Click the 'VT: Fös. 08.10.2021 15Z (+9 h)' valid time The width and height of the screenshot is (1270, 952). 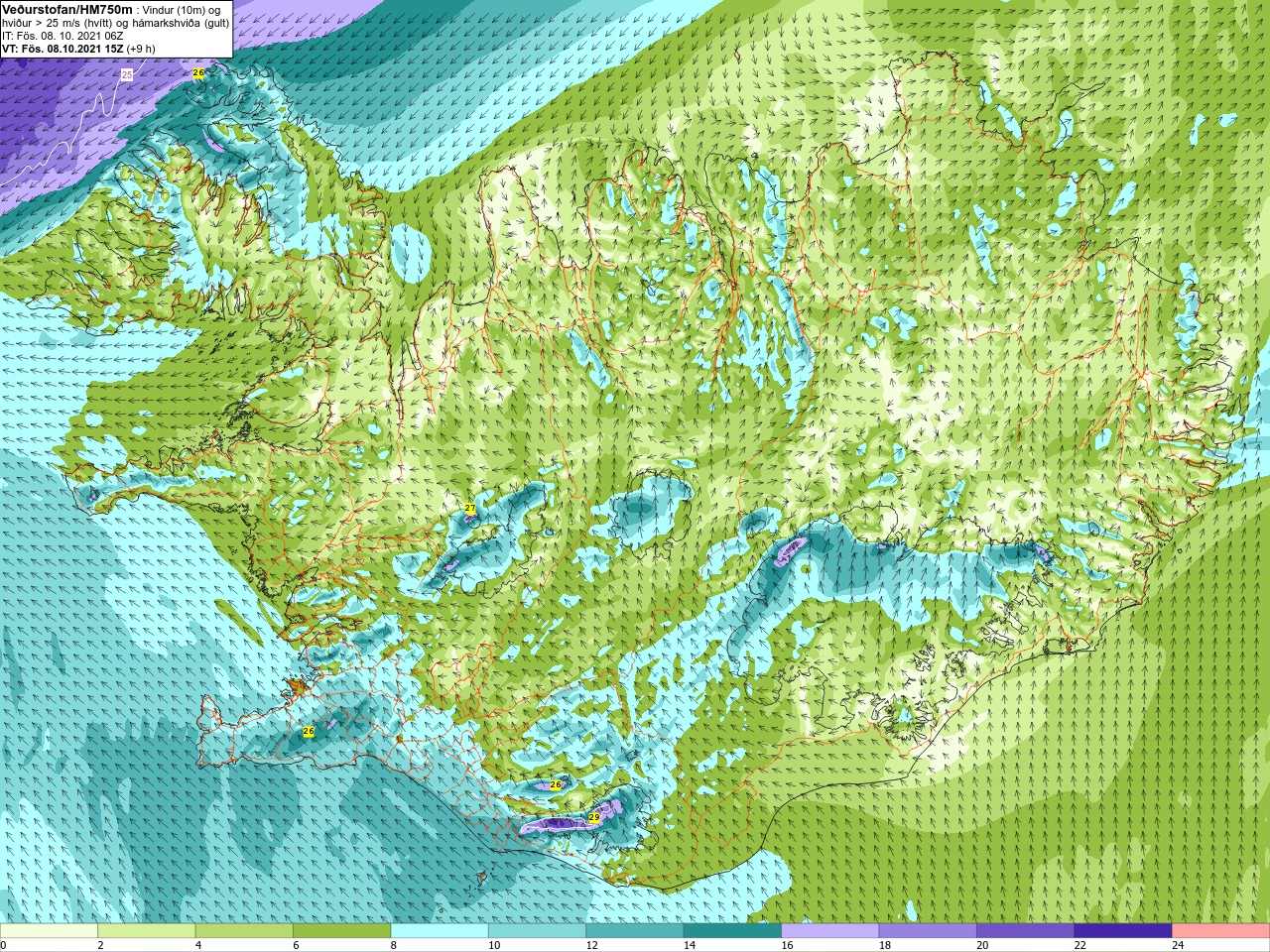(x=78, y=49)
